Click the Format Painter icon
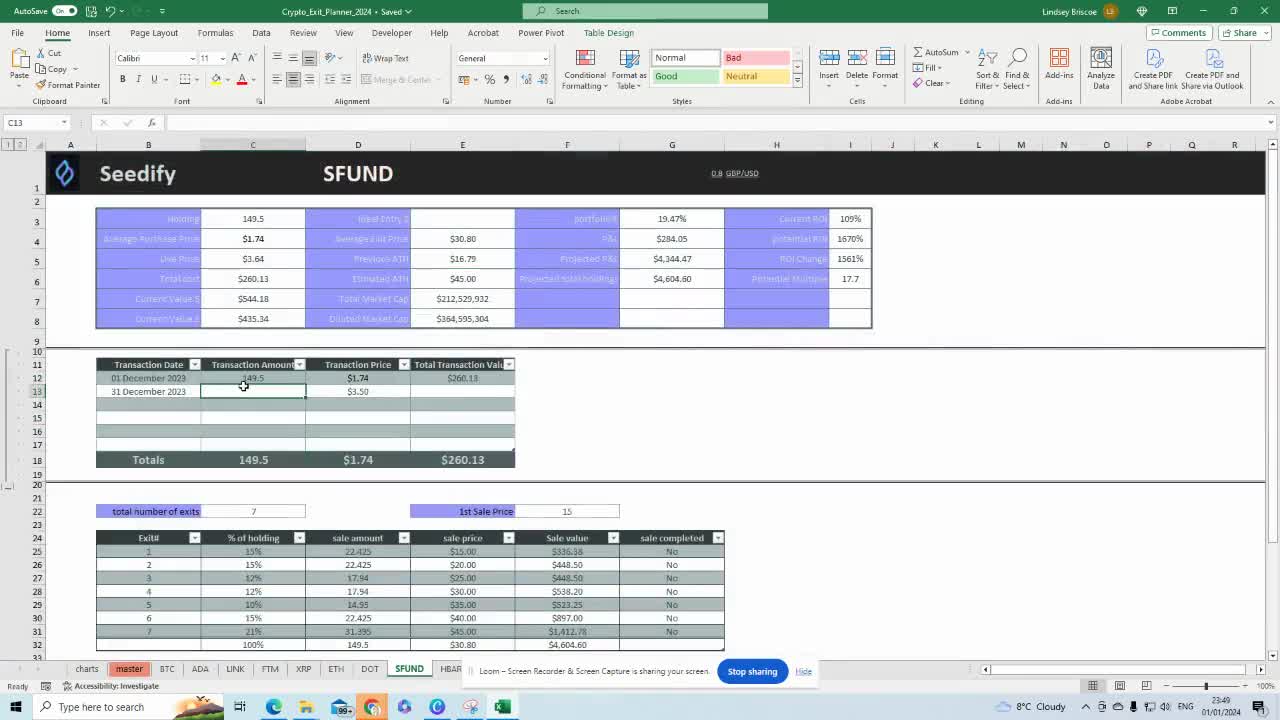Screen dimensions: 1280x720 (x=40, y=84)
